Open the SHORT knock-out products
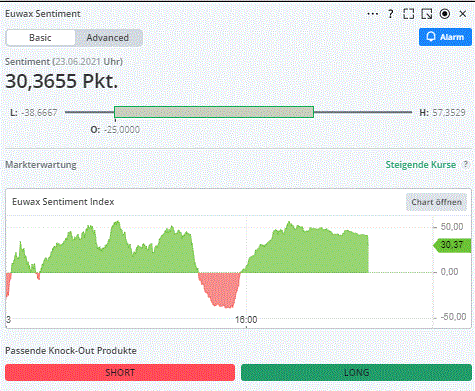This screenshot has width=475, height=391. [120, 372]
